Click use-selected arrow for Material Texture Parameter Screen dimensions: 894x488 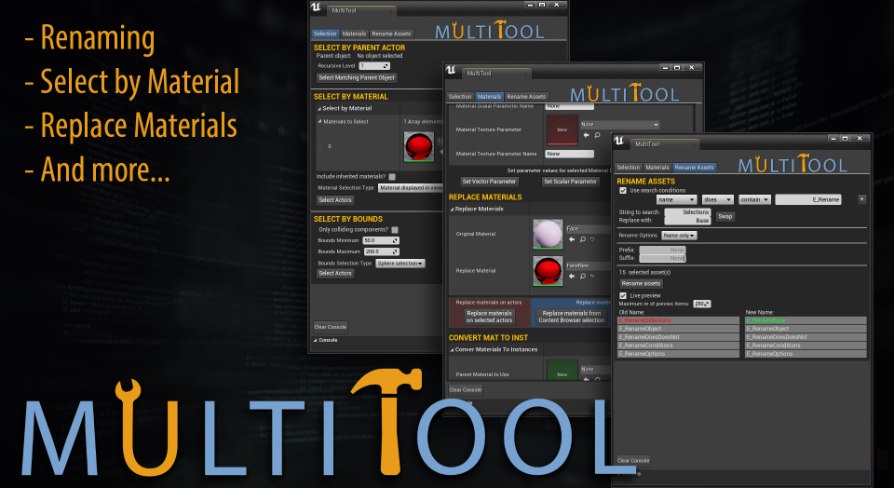(586, 135)
